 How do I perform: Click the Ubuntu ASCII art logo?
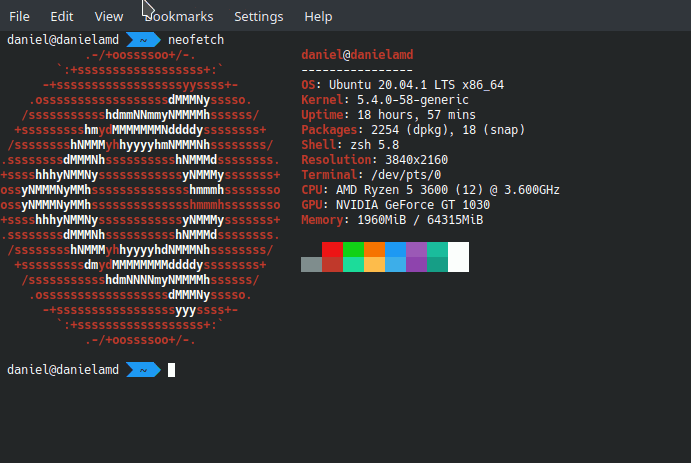pyautogui.click(x=140, y=197)
